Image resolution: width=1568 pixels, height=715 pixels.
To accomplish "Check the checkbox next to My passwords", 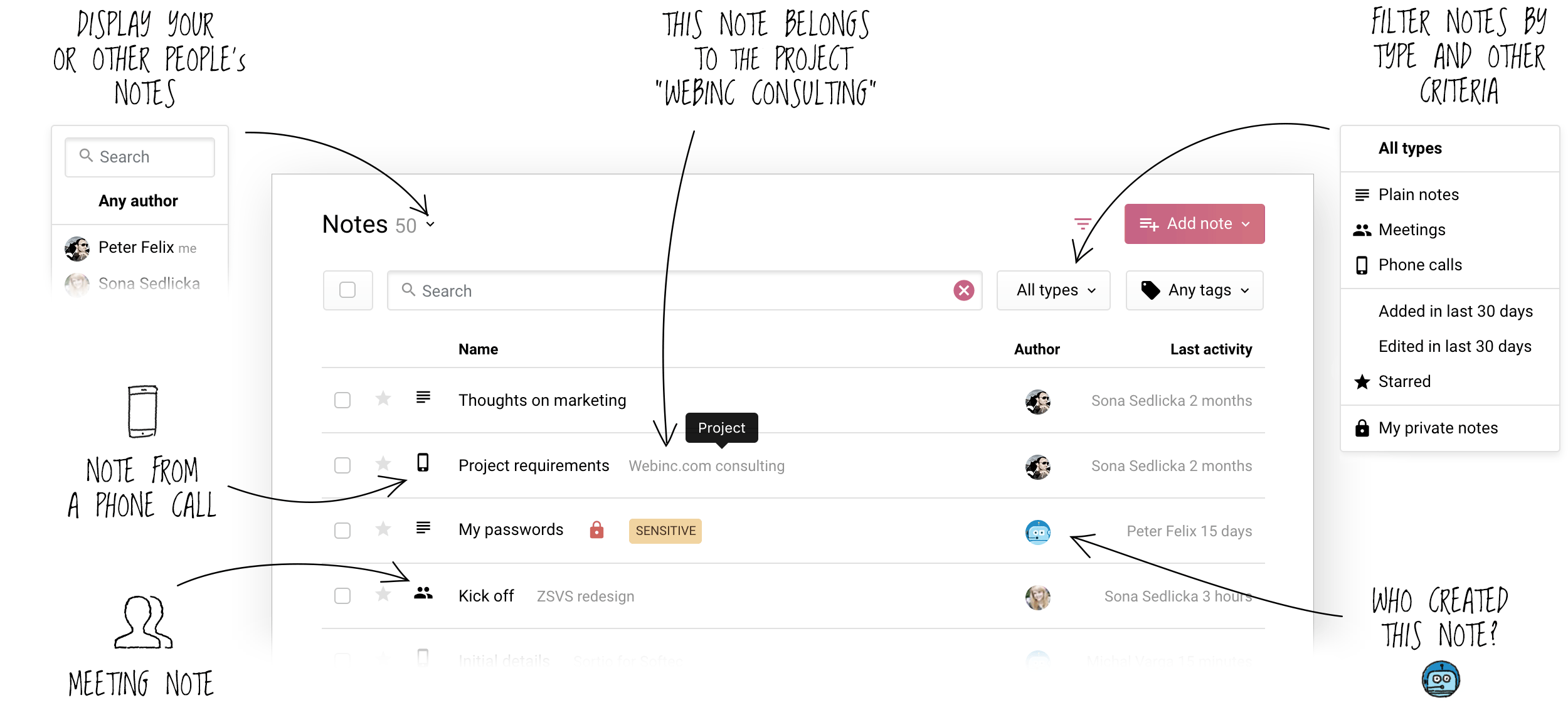I will point(343,530).
